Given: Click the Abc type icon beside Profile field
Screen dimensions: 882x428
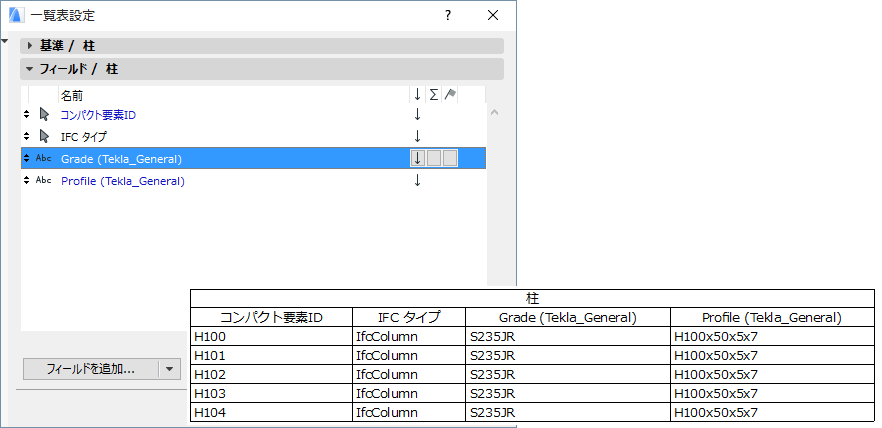Looking at the screenshot, I should tap(44, 181).
